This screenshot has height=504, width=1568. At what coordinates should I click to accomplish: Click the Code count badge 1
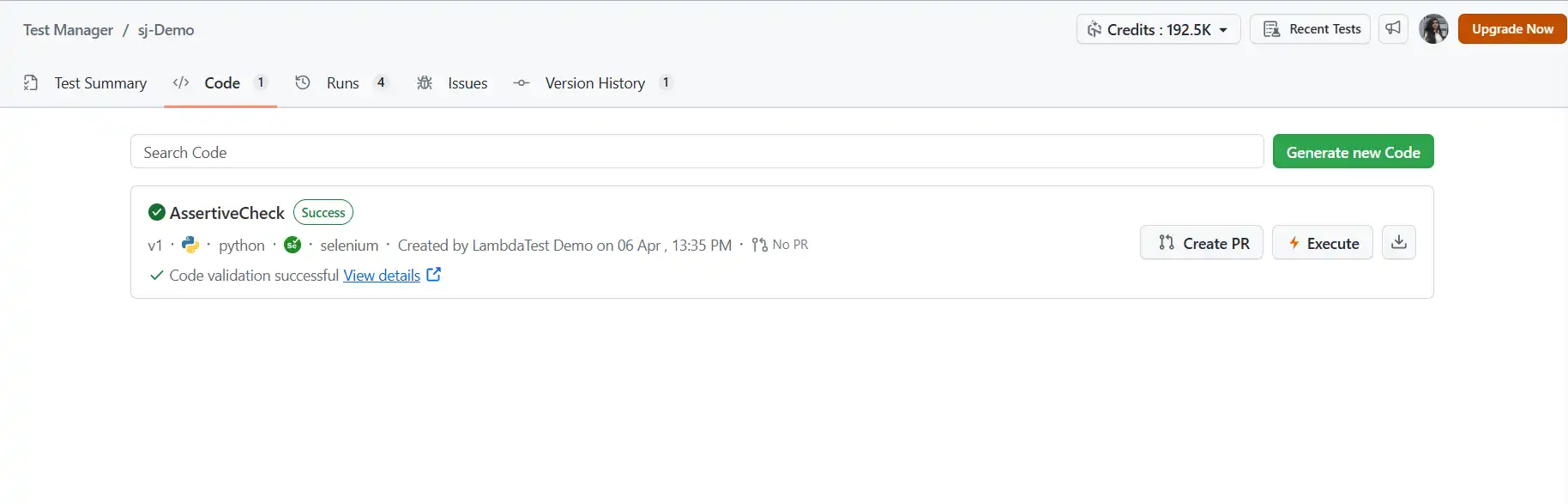click(261, 82)
